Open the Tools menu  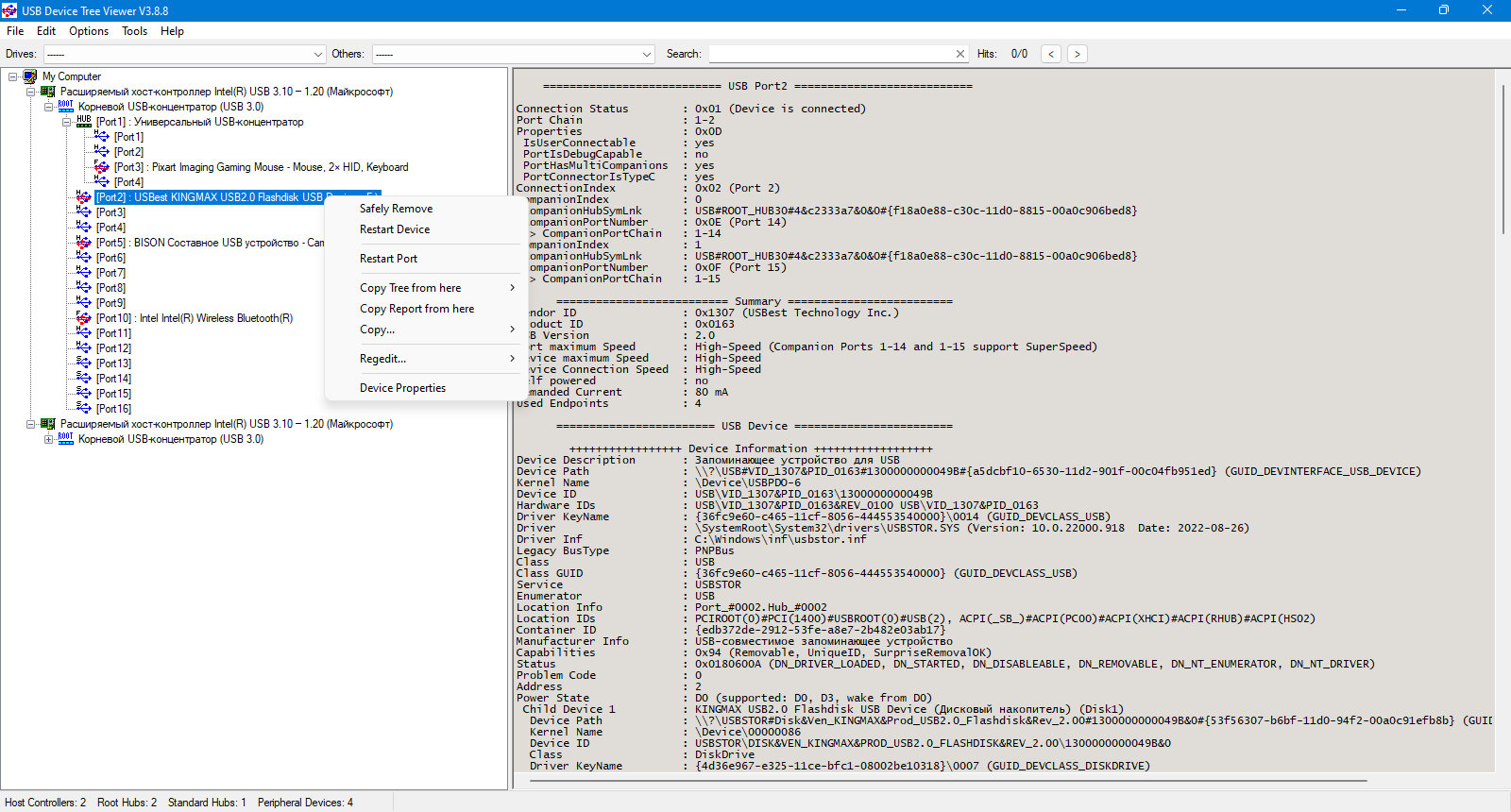tap(134, 31)
